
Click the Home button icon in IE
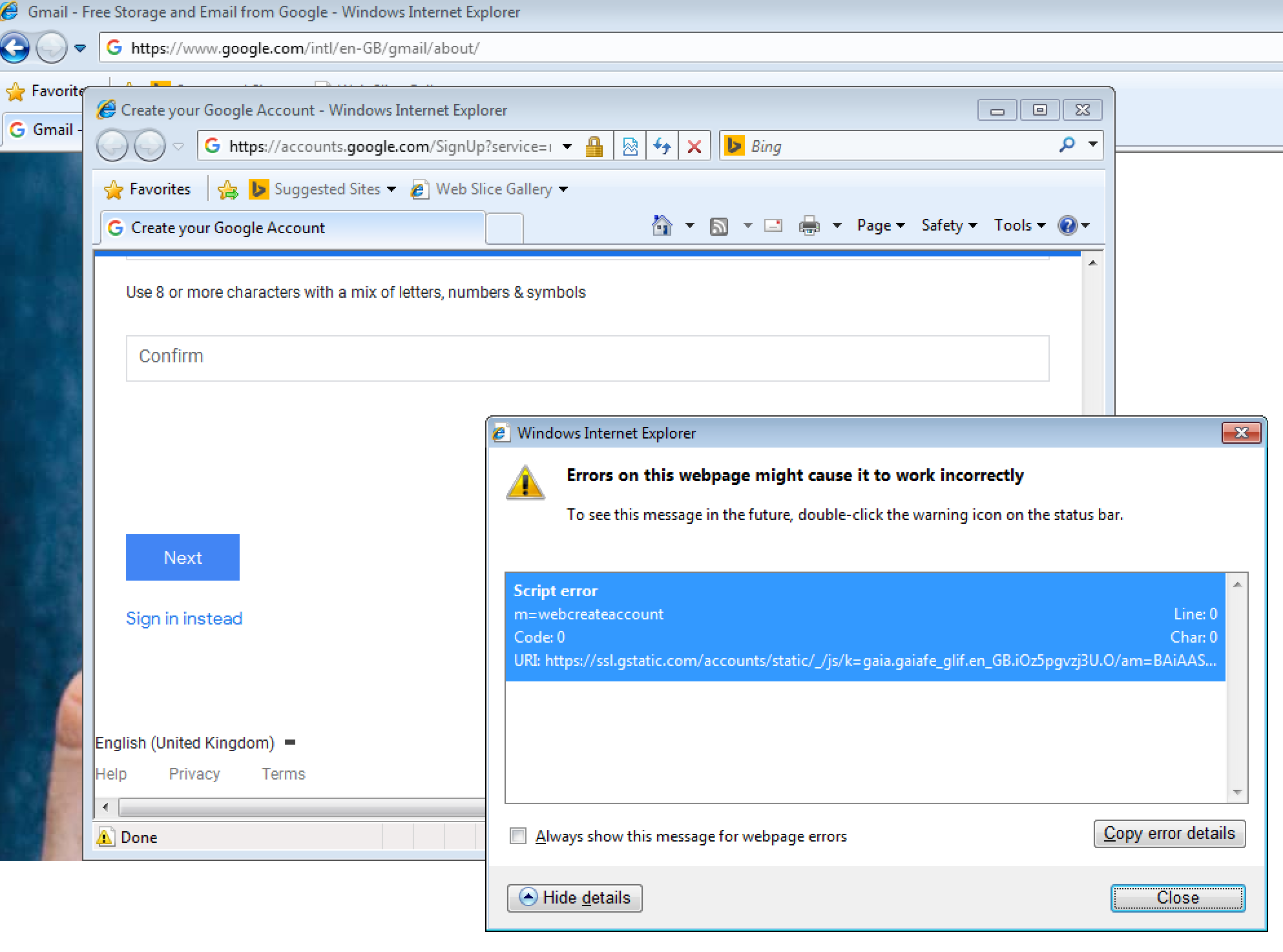660,225
